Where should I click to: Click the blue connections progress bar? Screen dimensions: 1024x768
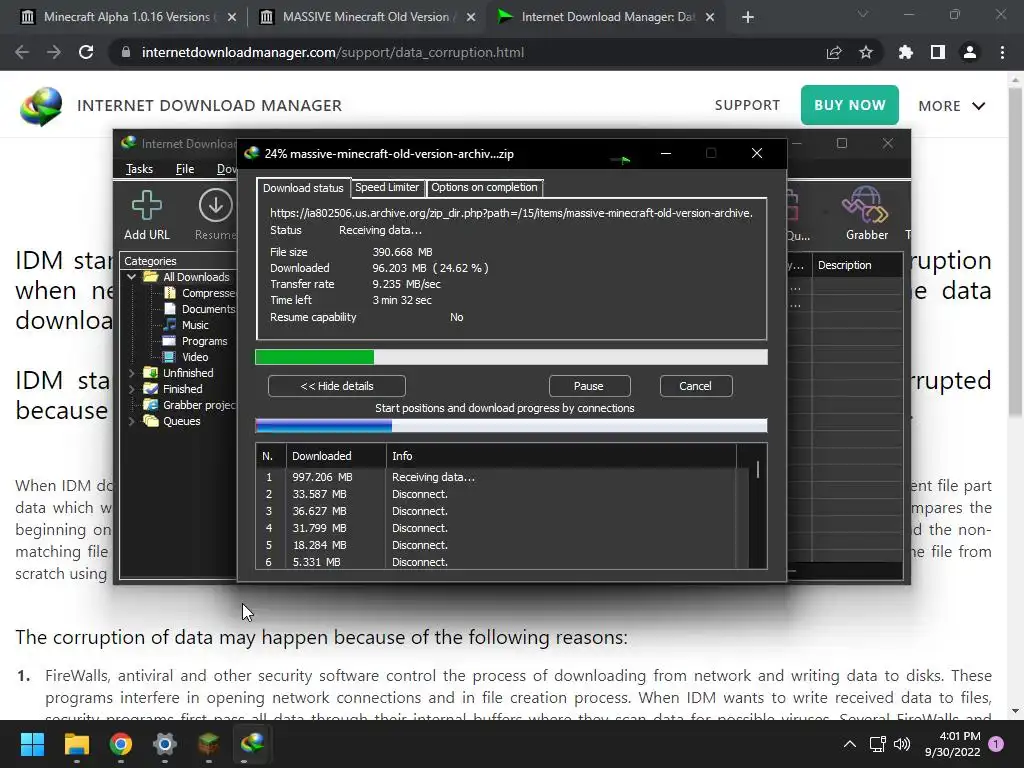point(511,426)
